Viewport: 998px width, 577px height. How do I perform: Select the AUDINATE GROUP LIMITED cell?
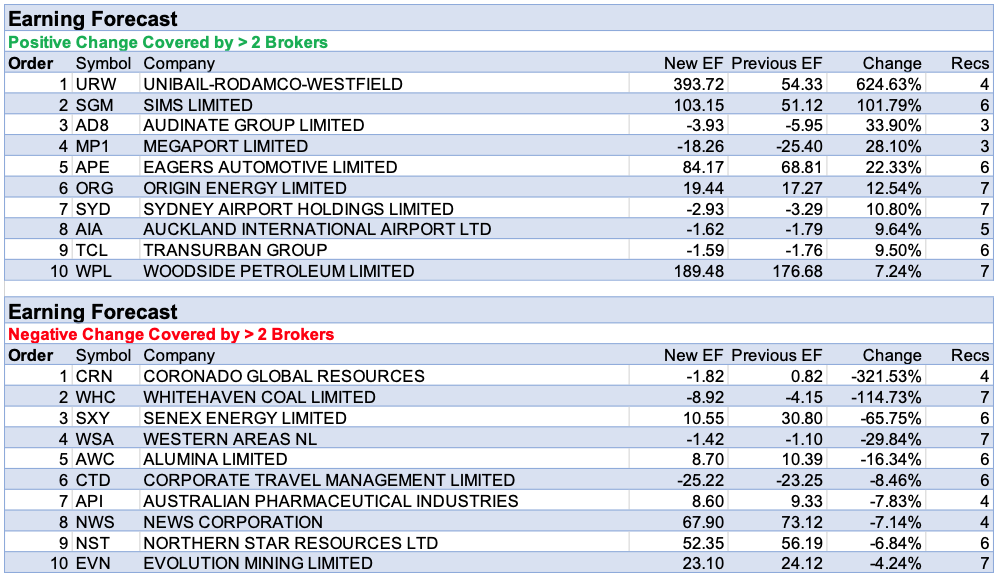254,126
